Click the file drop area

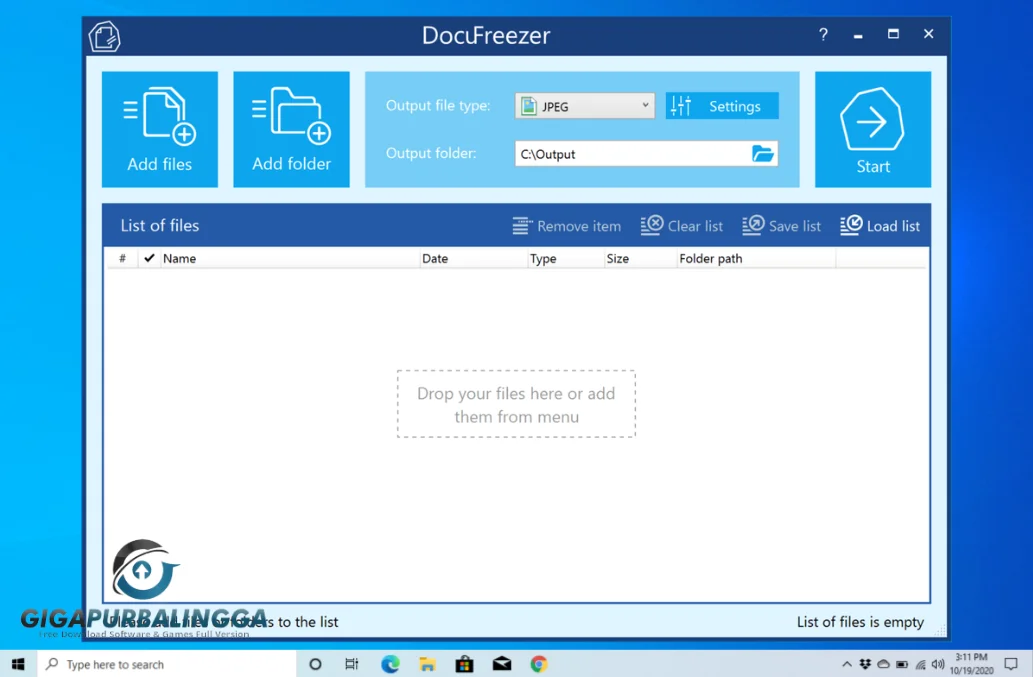[x=516, y=404]
